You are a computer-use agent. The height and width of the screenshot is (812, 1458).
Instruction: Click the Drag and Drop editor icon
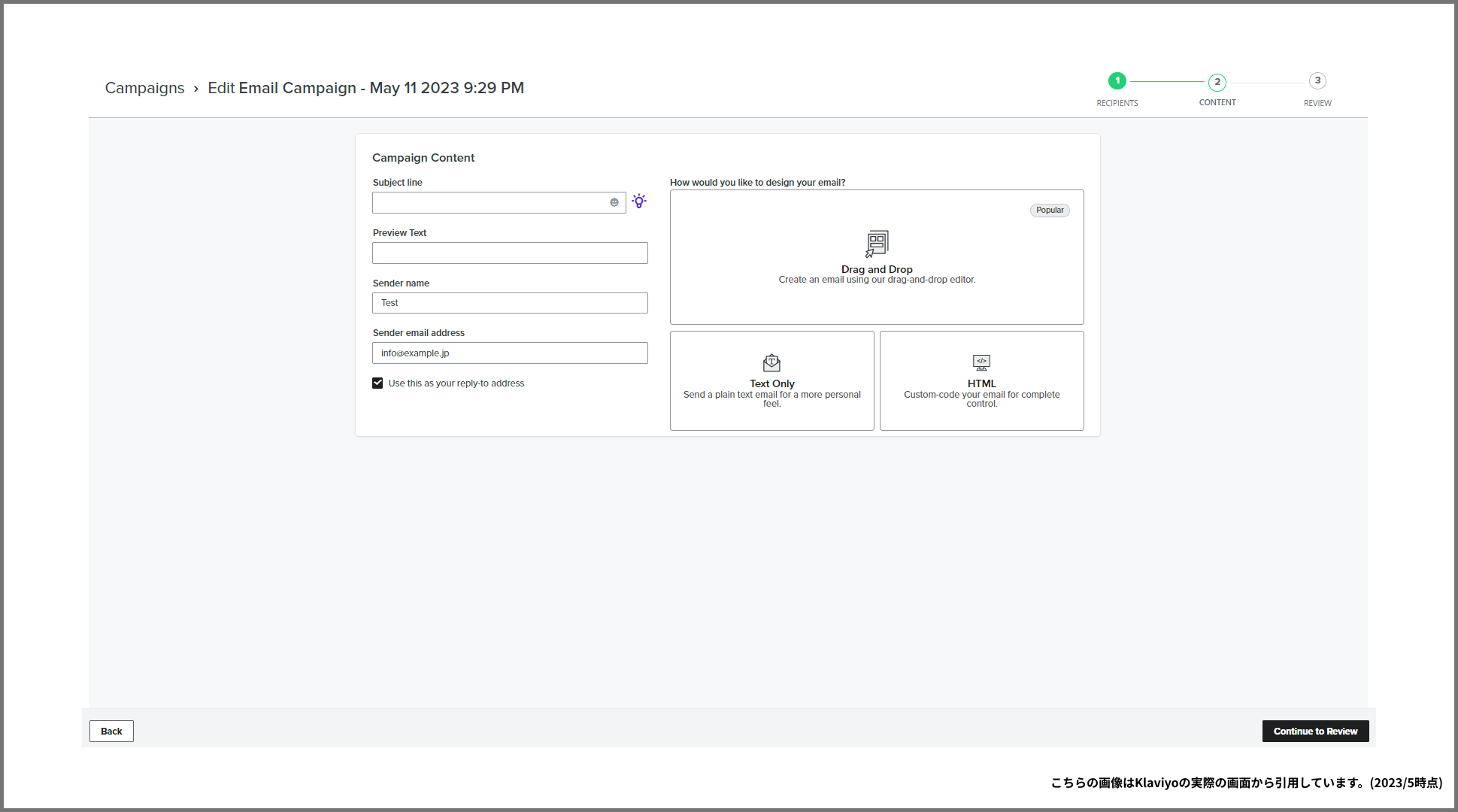(x=877, y=244)
